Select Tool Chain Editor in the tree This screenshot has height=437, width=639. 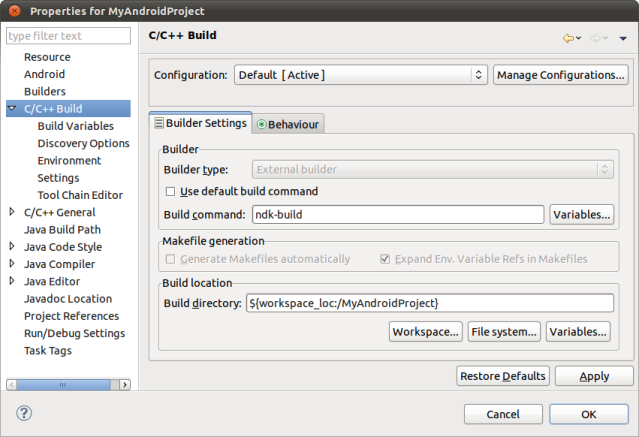coord(80,195)
